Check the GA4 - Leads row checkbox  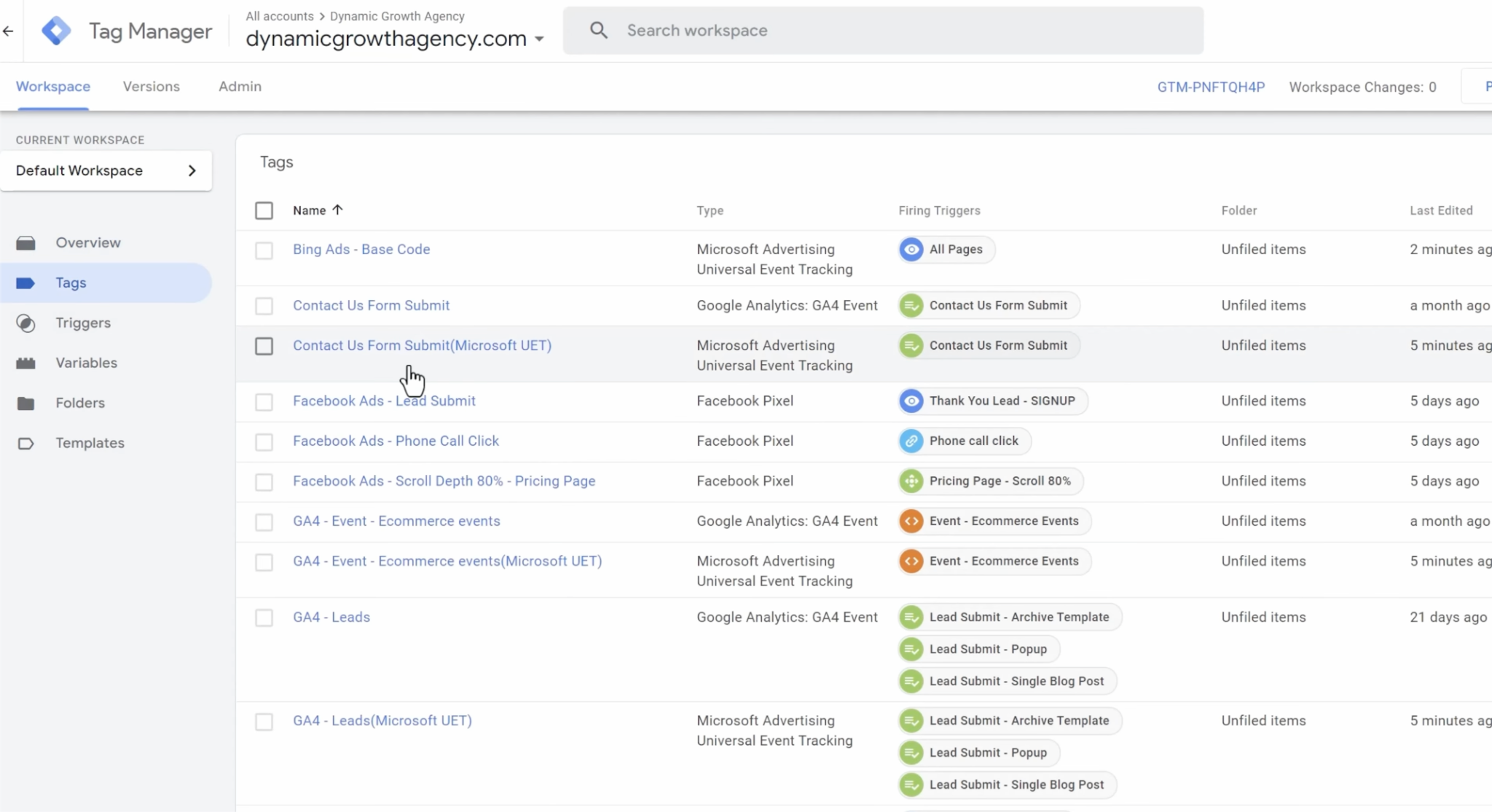(264, 618)
